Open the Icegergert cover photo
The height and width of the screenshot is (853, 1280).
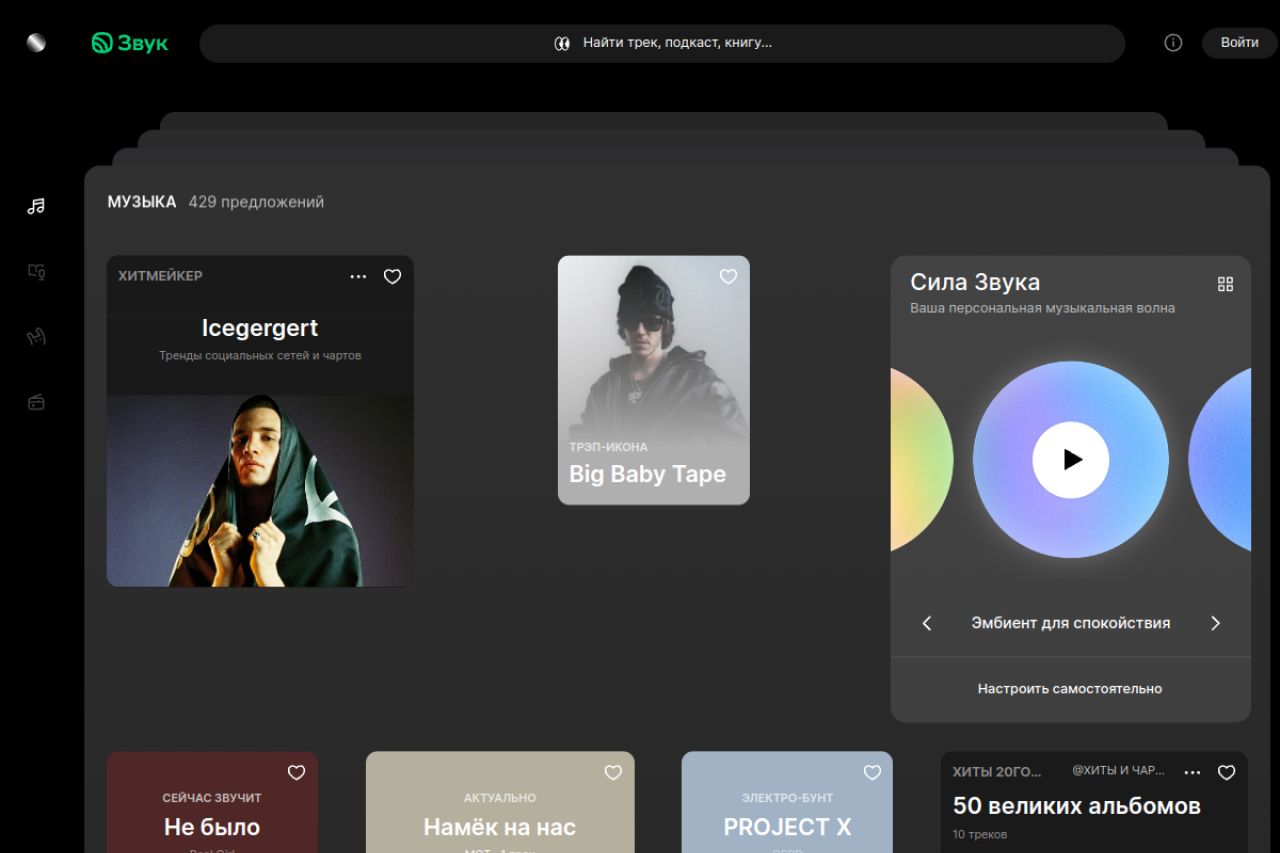(260, 490)
